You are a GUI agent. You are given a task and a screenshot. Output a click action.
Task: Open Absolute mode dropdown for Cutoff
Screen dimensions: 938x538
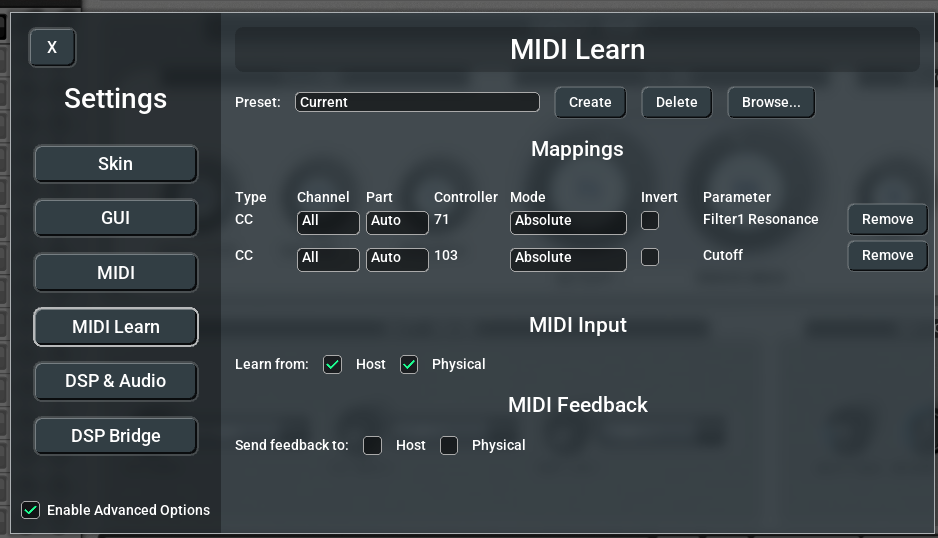click(x=568, y=259)
